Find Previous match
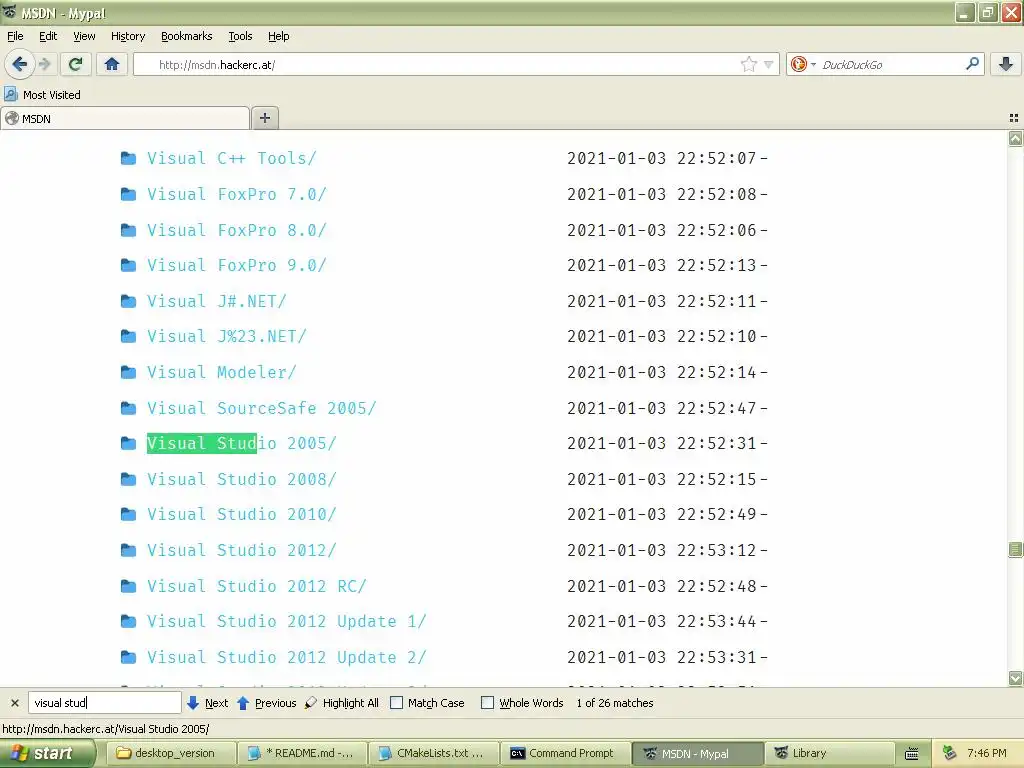This screenshot has width=1024, height=768. click(x=266, y=703)
